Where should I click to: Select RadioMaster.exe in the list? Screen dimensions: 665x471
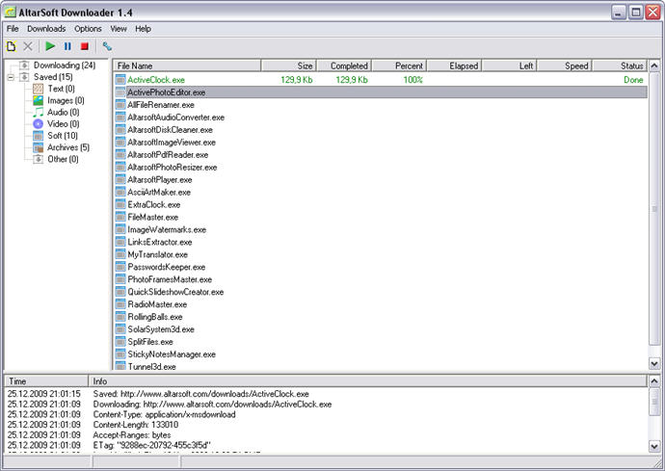coord(157,304)
